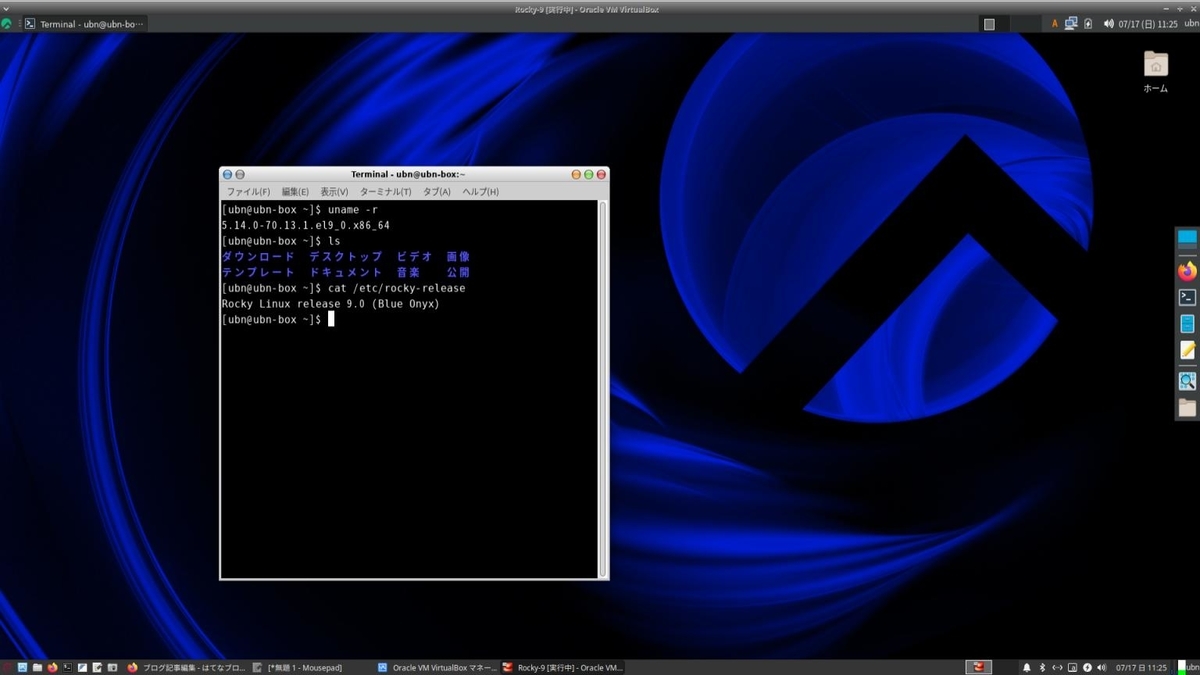Image resolution: width=1200 pixels, height=675 pixels.
Task: Click the host workspace pager thumbnail in taskbar
Action: click(978, 667)
